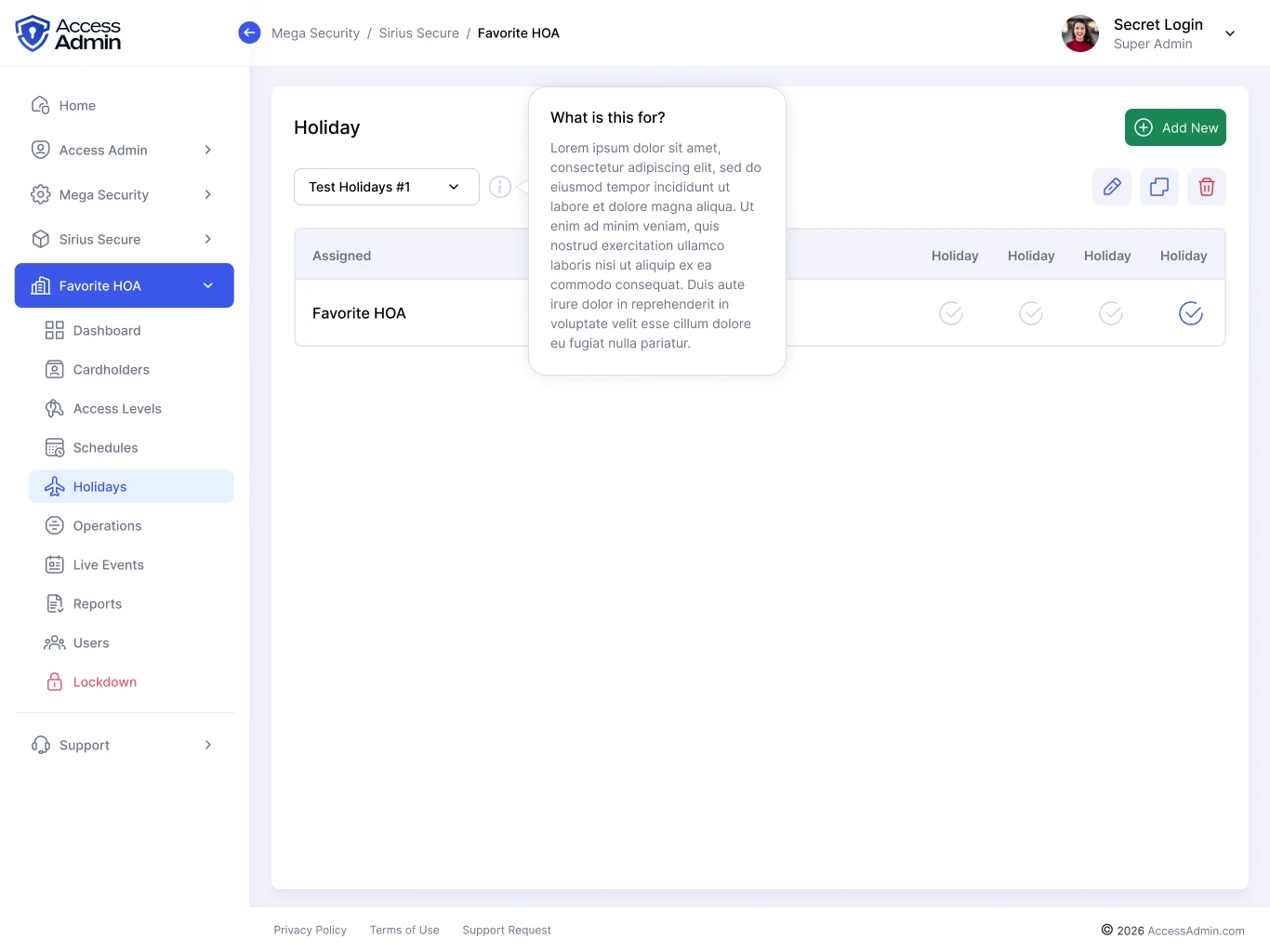Screen dimensions: 1270x952
Task: Click the "What is this for?" tooltip heading
Action: [608, 117]
